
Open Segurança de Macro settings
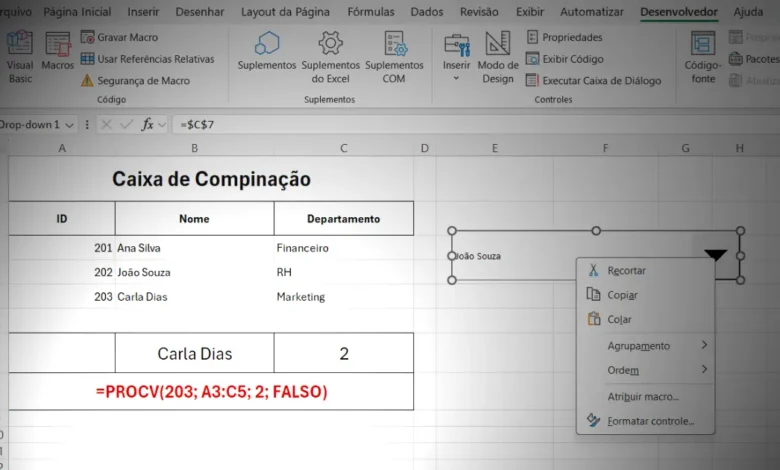click(x=135, y=81)
